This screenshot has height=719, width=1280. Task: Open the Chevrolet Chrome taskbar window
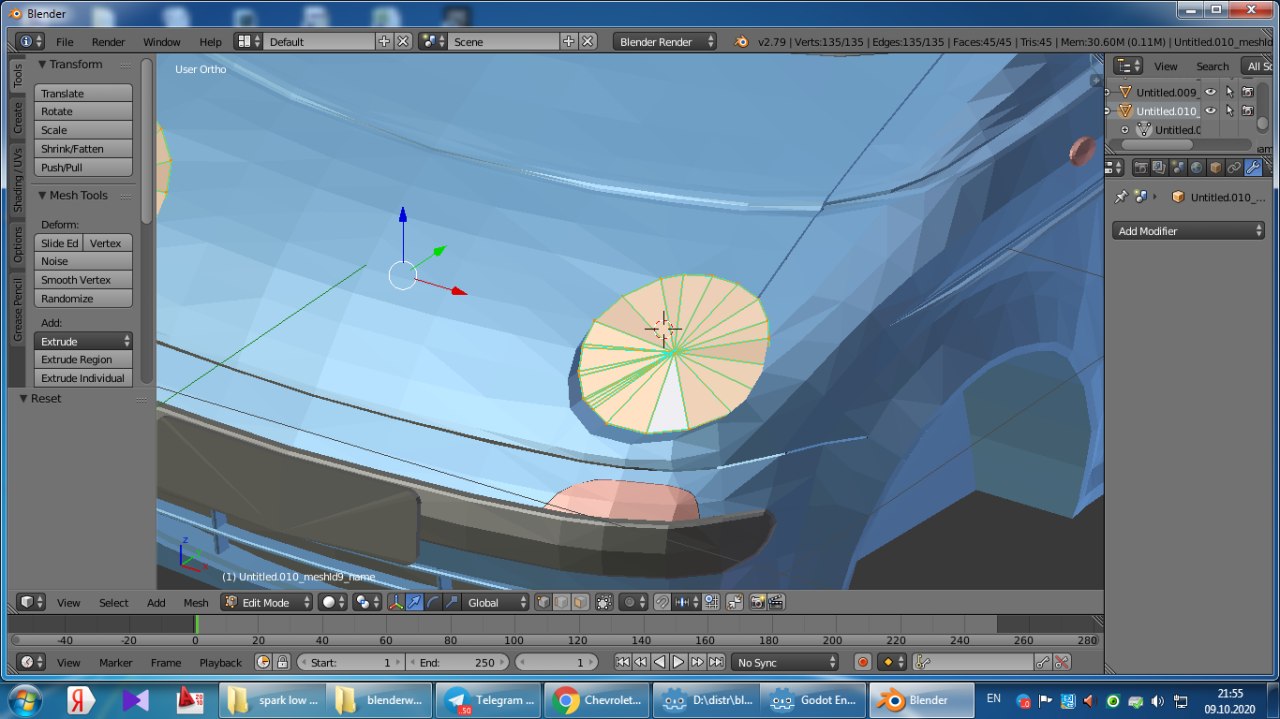[x=597, y=700]
